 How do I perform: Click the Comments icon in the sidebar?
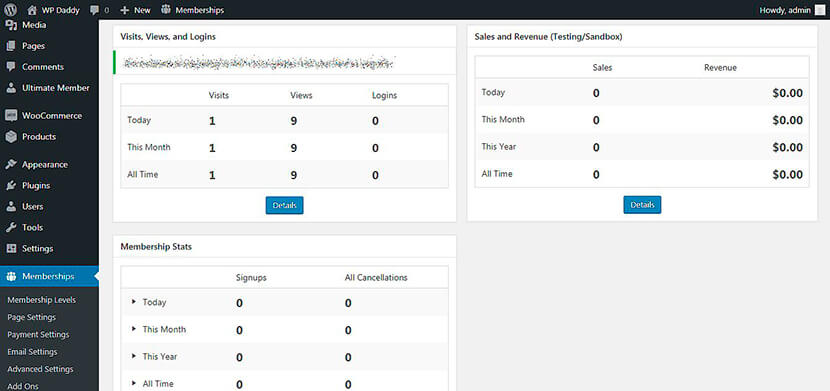tap(11, 67)
